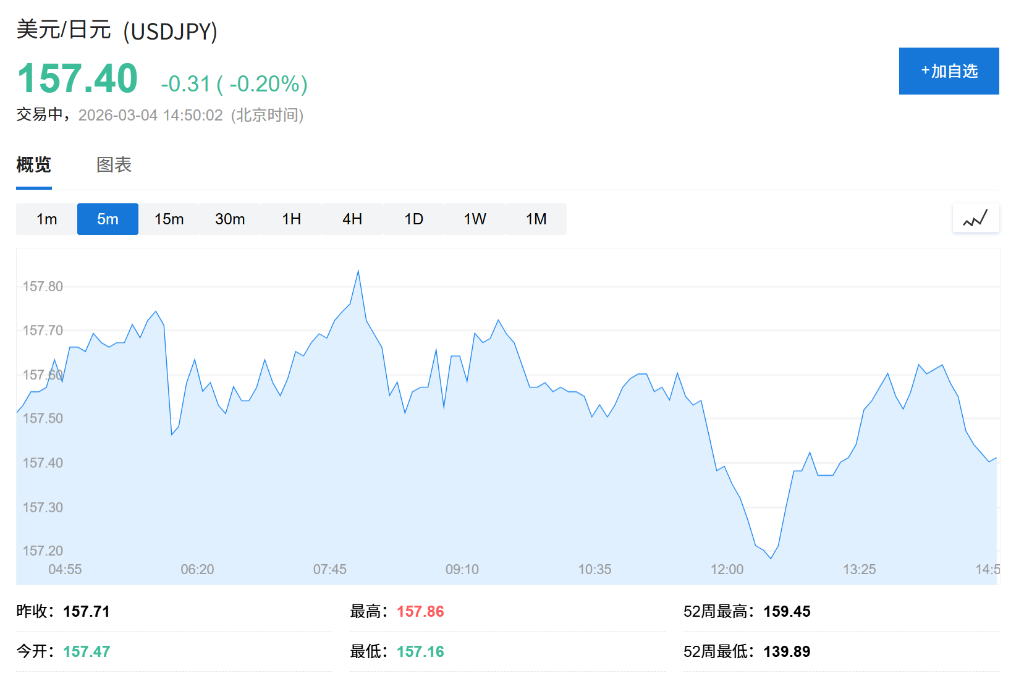Switch to the 概览 tab
Viewport: 1024px width, 692px height.
click(34, 165)
